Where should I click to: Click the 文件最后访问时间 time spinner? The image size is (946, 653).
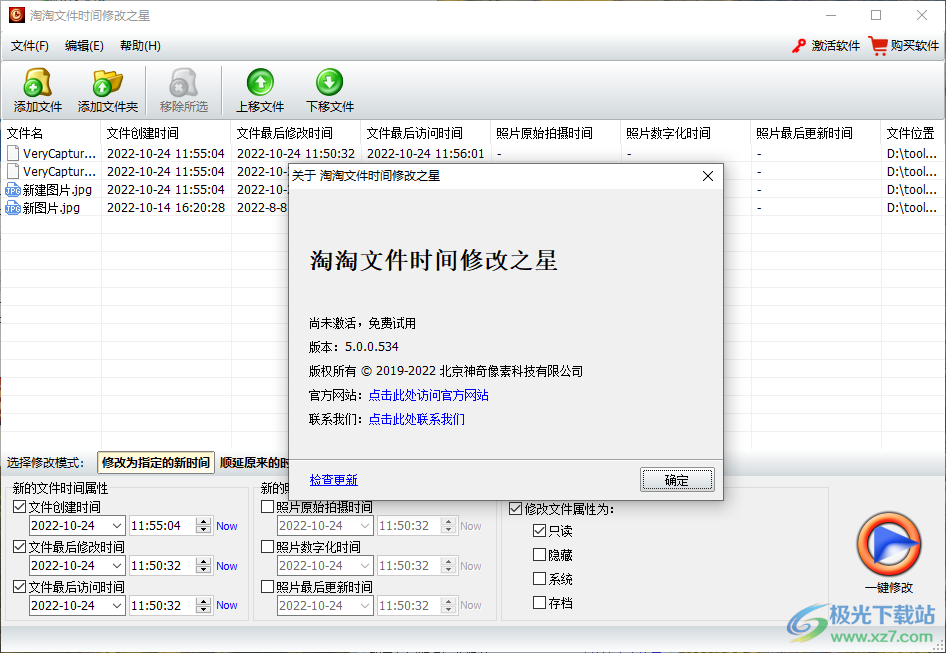tap(204, 605)
